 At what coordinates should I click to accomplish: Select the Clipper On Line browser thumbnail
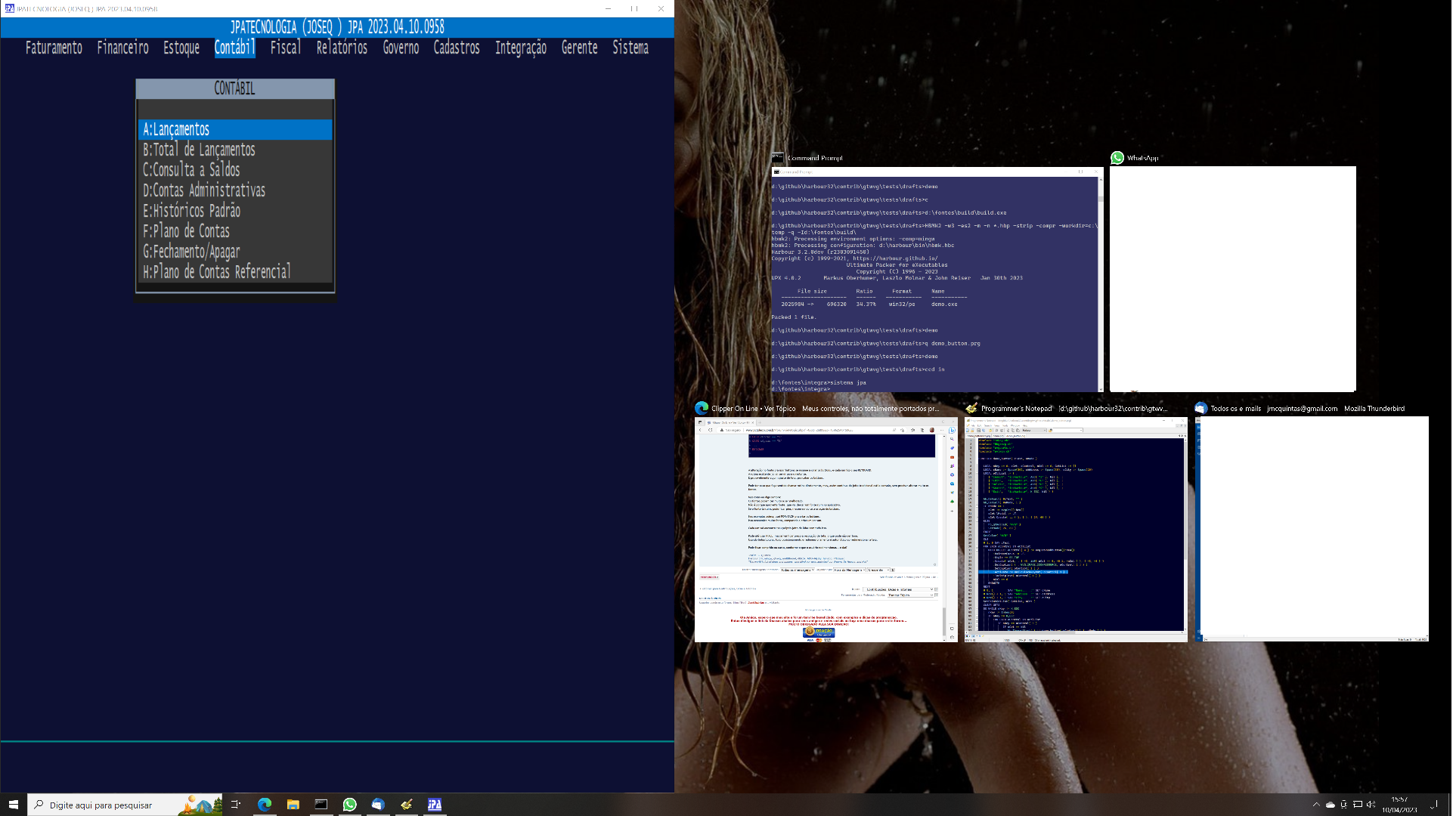825,529
